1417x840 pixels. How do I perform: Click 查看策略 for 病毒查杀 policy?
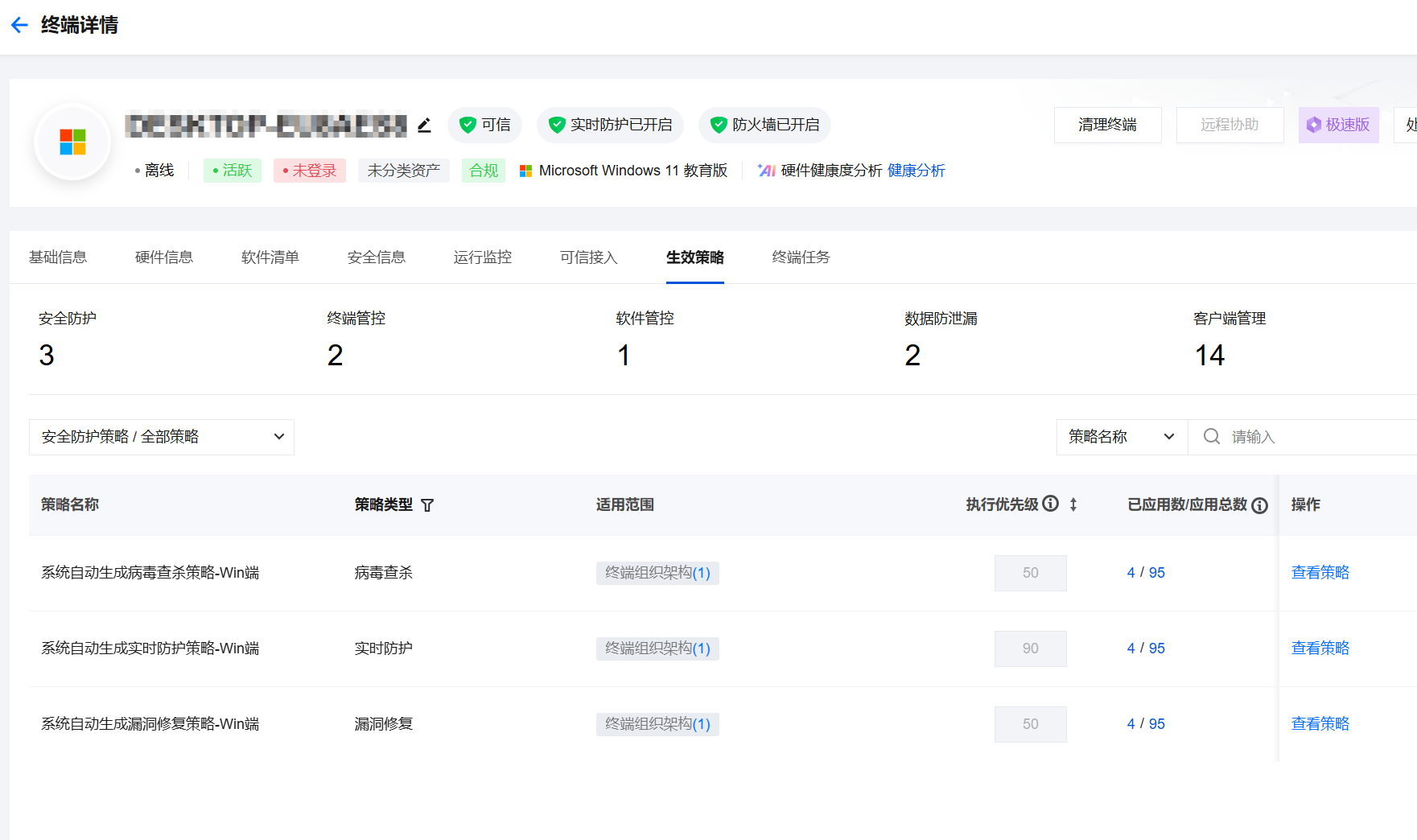(1320, 573)
